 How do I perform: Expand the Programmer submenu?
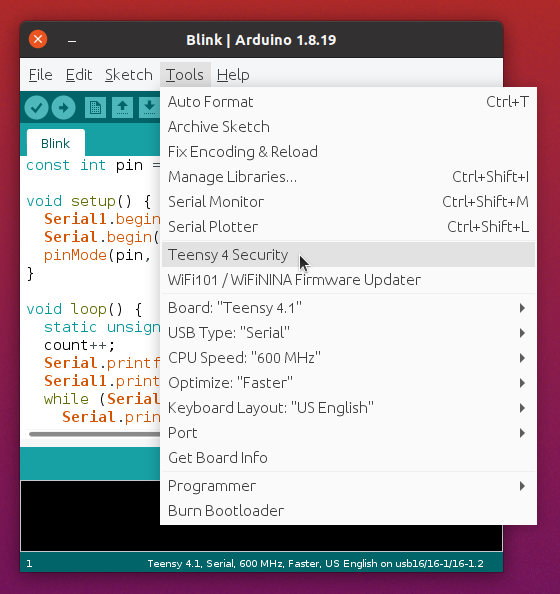[x=348, y=486]
